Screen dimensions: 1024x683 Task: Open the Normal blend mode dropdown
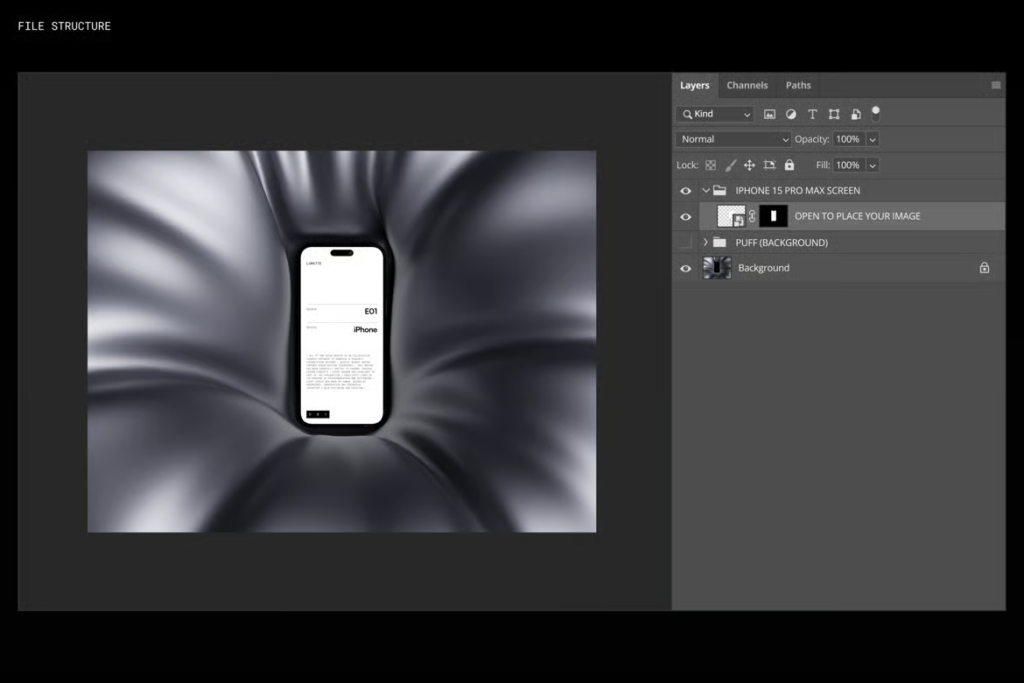click(x=734, y=139)
